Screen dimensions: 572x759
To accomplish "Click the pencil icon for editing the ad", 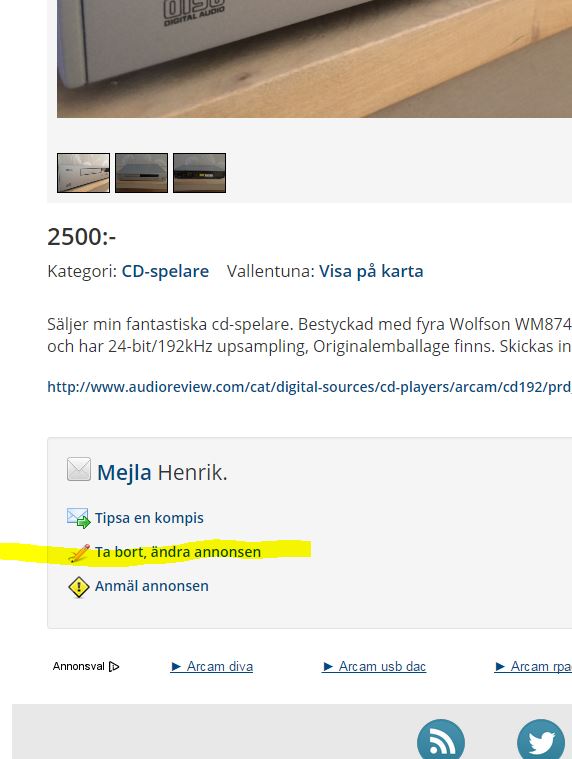I will tap(79, 553).
